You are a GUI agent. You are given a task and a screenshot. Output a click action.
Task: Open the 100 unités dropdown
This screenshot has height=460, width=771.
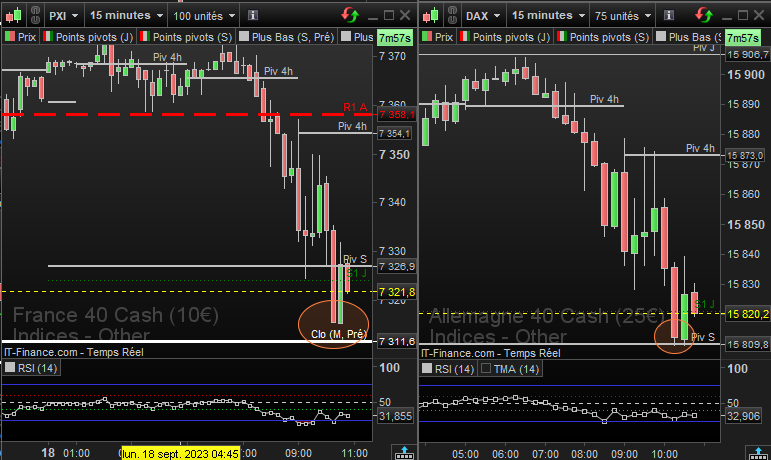pyautogui.click(x=204, y=16)
